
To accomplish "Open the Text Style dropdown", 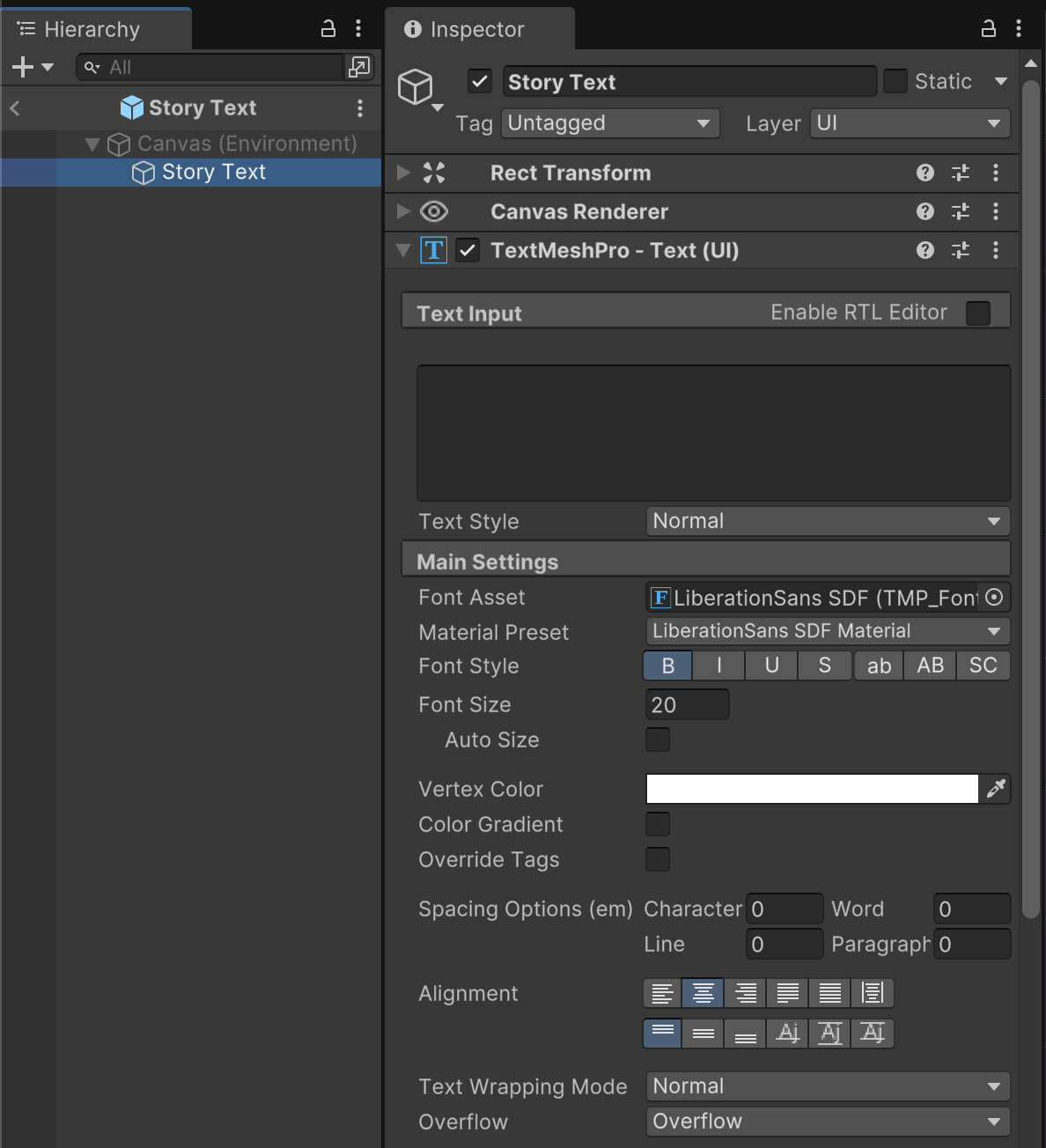I will pos(827,521).
